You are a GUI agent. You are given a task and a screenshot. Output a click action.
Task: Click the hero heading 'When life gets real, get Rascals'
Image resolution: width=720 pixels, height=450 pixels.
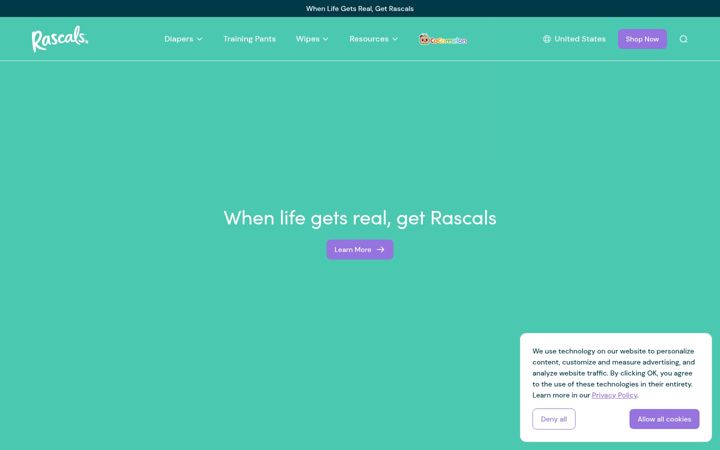pyautogui.click(x=360, y=218)
